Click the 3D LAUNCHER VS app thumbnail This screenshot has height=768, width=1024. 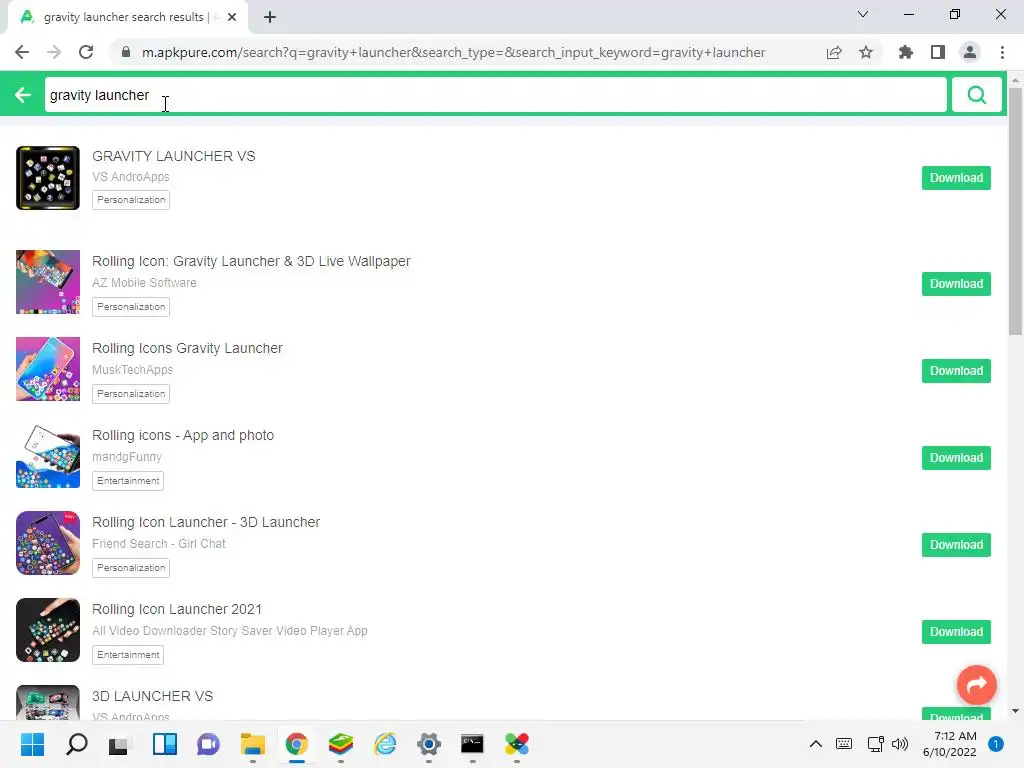(x=48, y=703)
